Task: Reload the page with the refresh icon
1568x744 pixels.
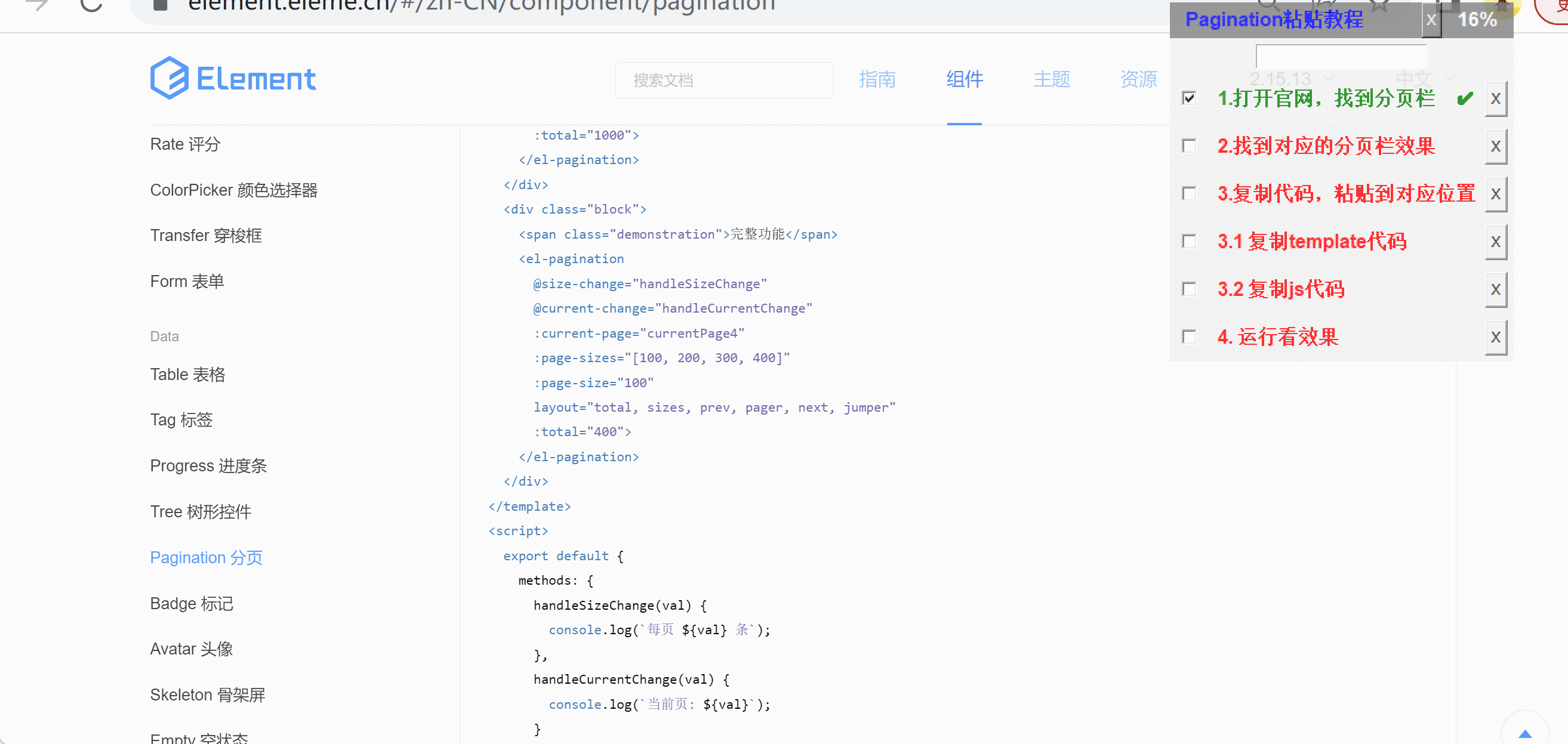Action: pos(91,5)
